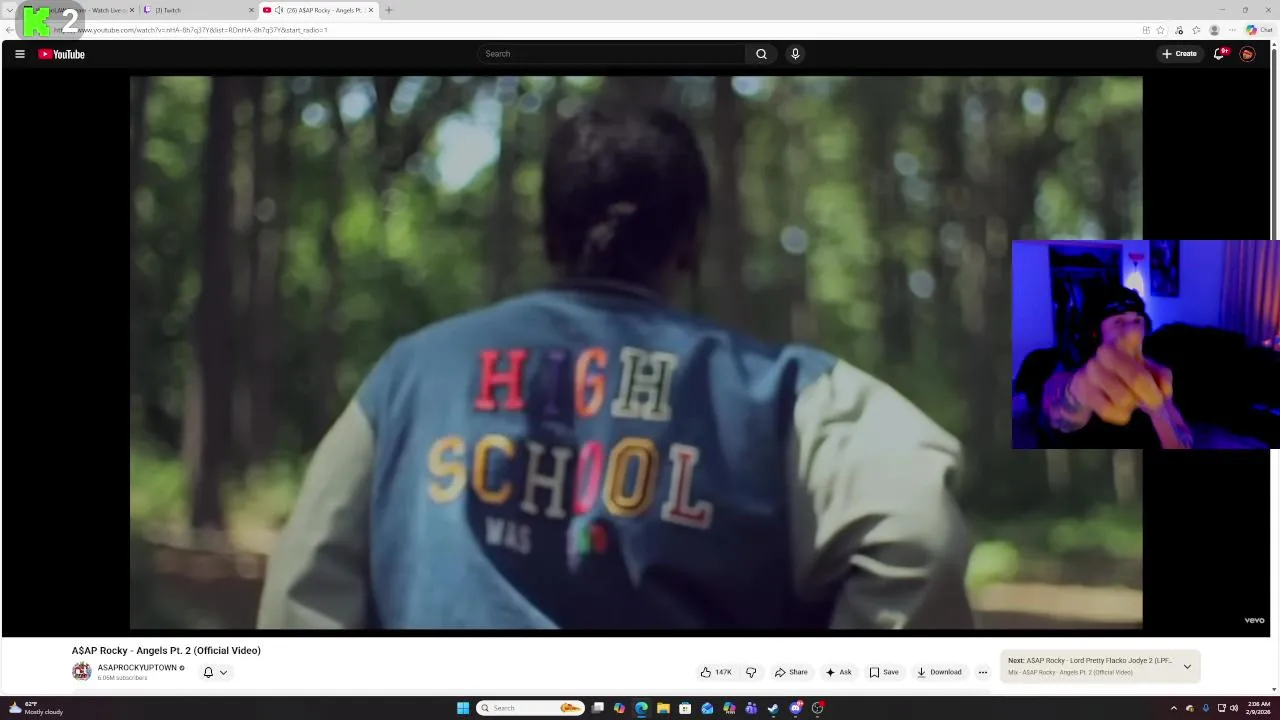Image resolution: width=1280 pixels, height=720 pixels.
Task: Show hidden system tray icons
Action: 1174,708
